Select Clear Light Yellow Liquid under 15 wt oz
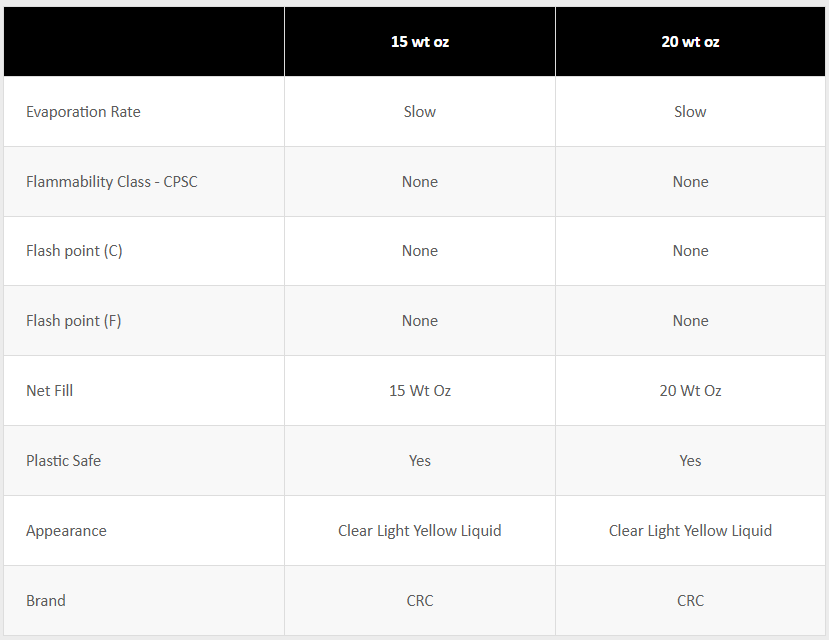Image resolution: width=829 pixels, height=640 pixels. pyautogui.click(x=420, y=531)
